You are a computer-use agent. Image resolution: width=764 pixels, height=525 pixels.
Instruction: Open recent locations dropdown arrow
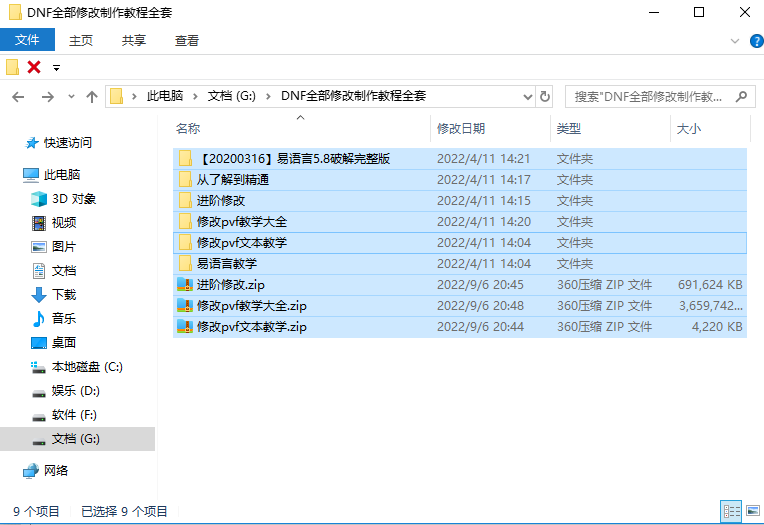(x=71, y=97)
